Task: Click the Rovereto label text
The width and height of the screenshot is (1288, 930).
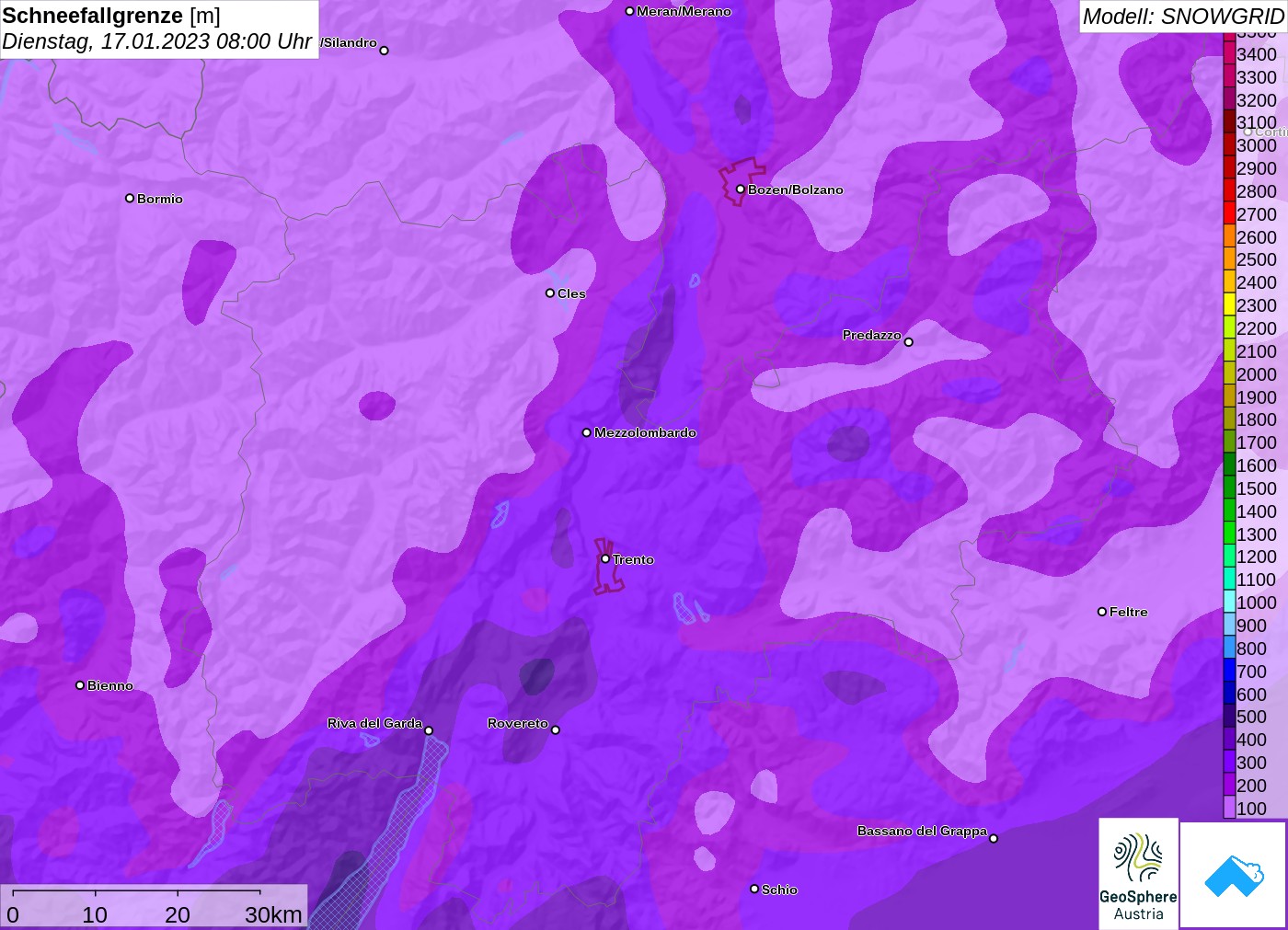Action: click(518, 723)
